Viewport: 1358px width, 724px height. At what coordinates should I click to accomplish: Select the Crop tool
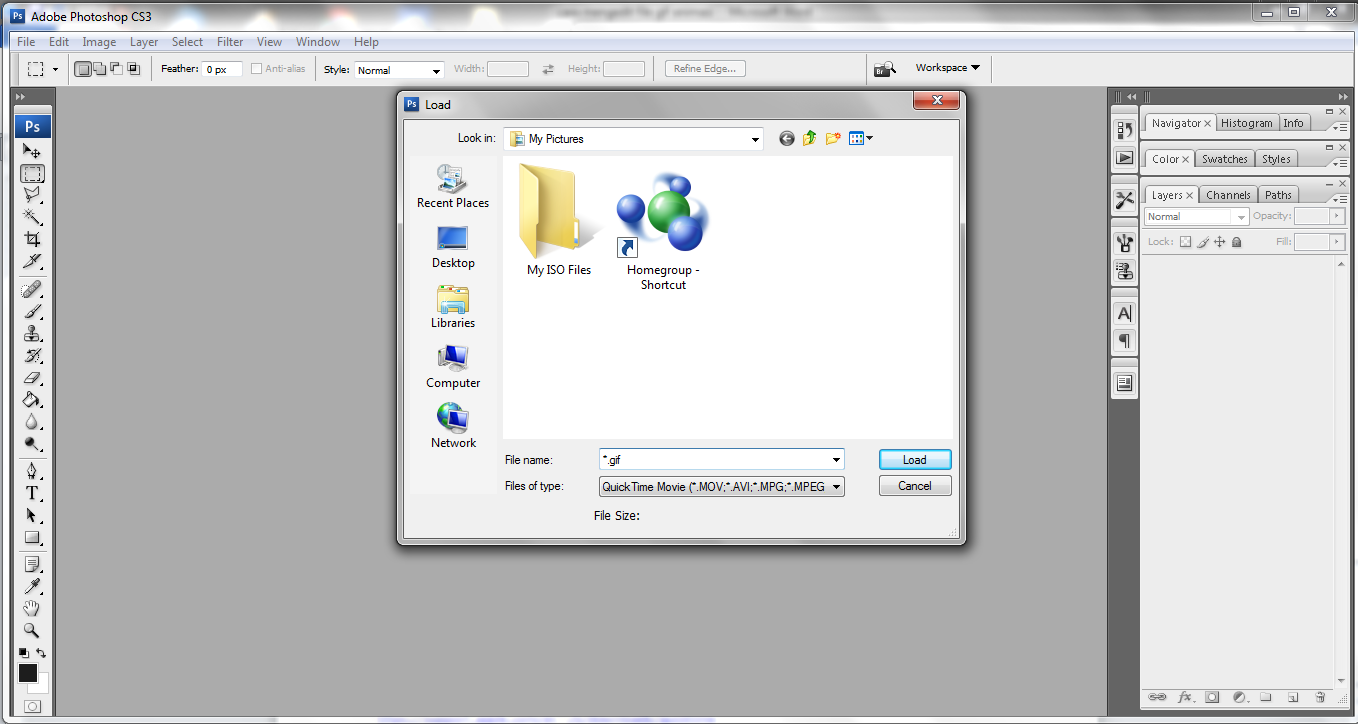click(x=32, y=239)
